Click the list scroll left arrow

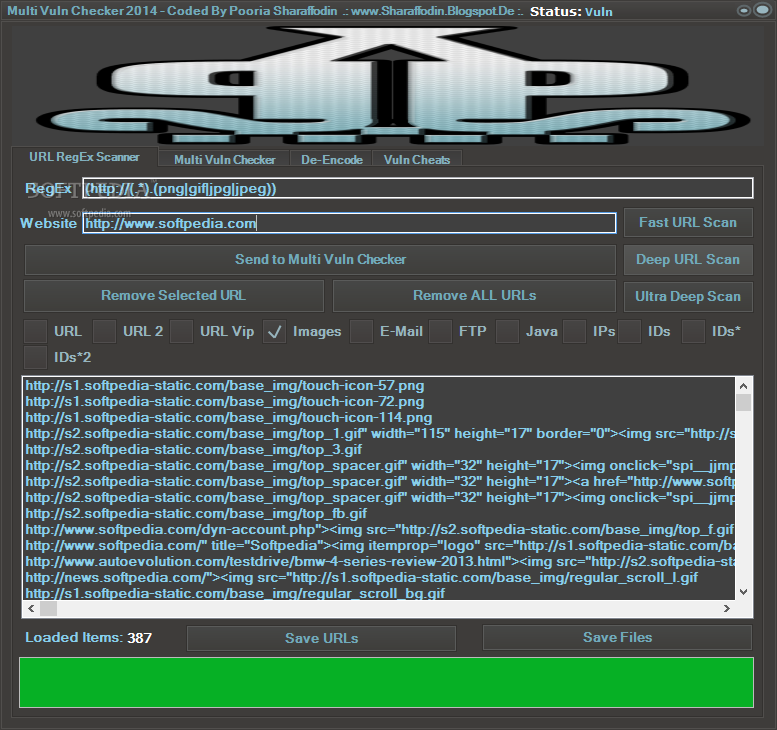pyautogui.click(x=32, y=609)
